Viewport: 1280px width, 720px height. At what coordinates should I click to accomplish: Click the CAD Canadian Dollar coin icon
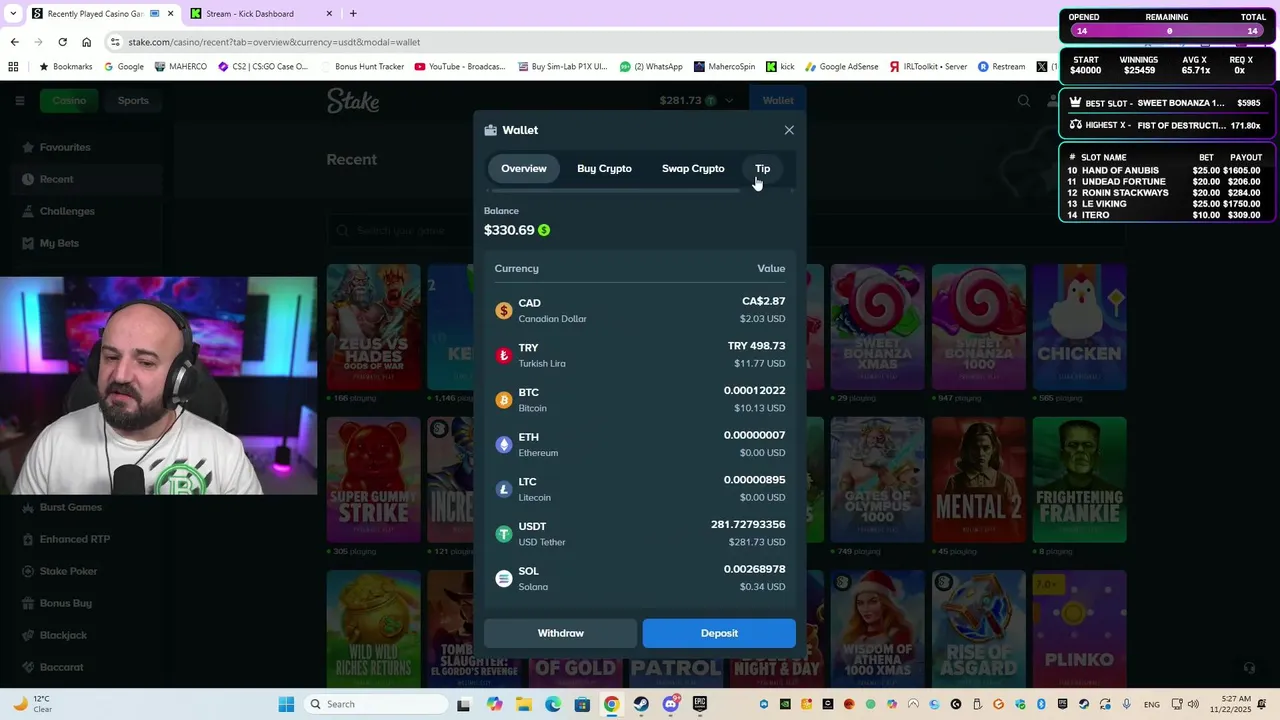pyautogui.click(x=504, y=311)
